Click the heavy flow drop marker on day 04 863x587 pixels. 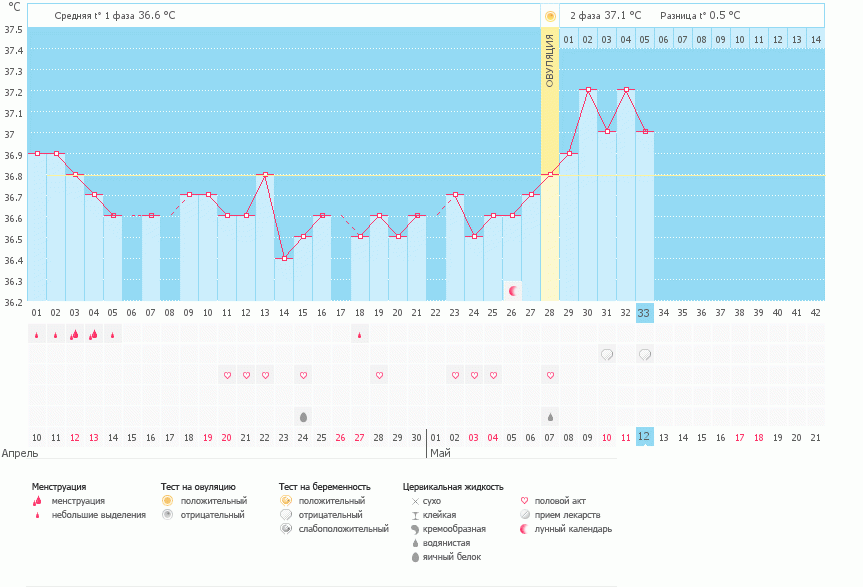point(94,335)
